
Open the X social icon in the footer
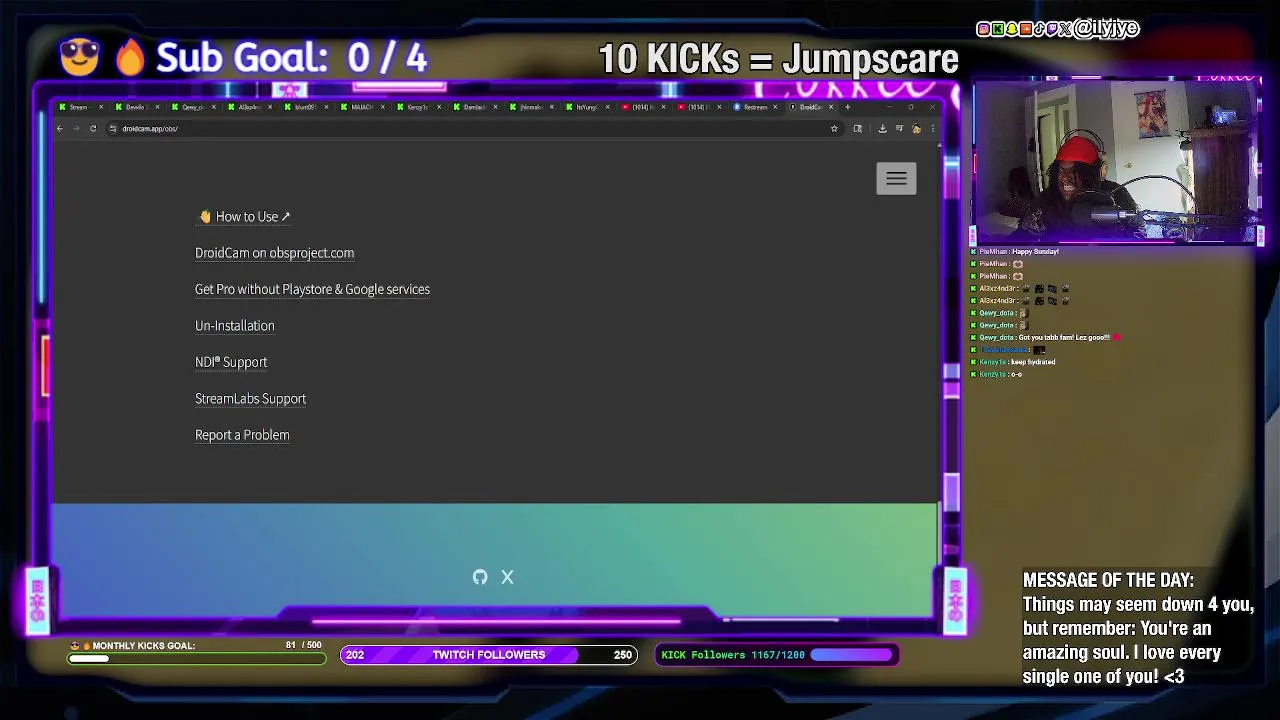[x=507, y=577]
